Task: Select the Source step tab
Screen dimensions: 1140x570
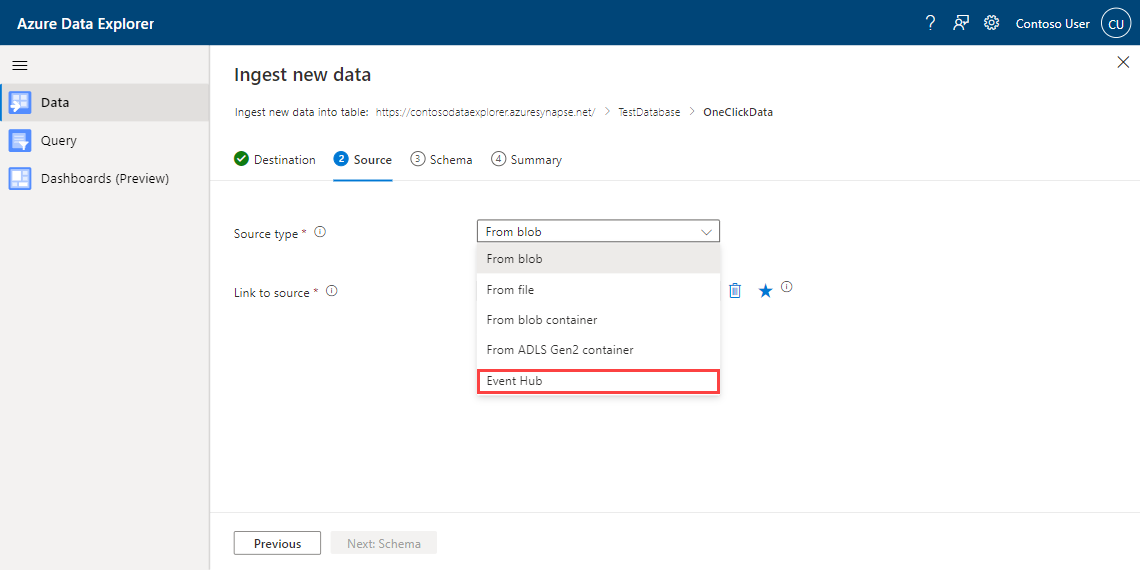Action: [363, 159]
